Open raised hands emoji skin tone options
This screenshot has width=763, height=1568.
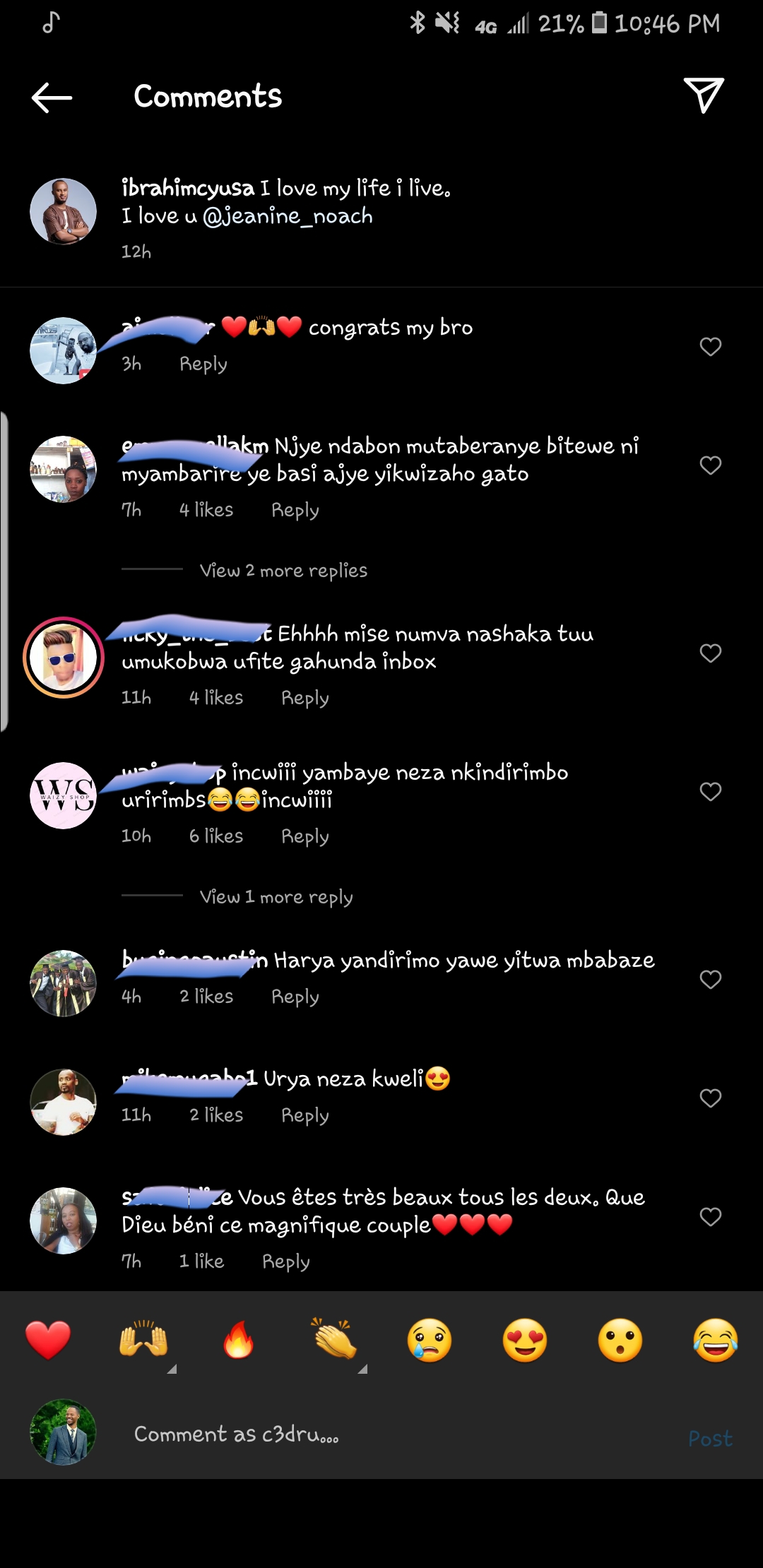[x=144, y=1340]
